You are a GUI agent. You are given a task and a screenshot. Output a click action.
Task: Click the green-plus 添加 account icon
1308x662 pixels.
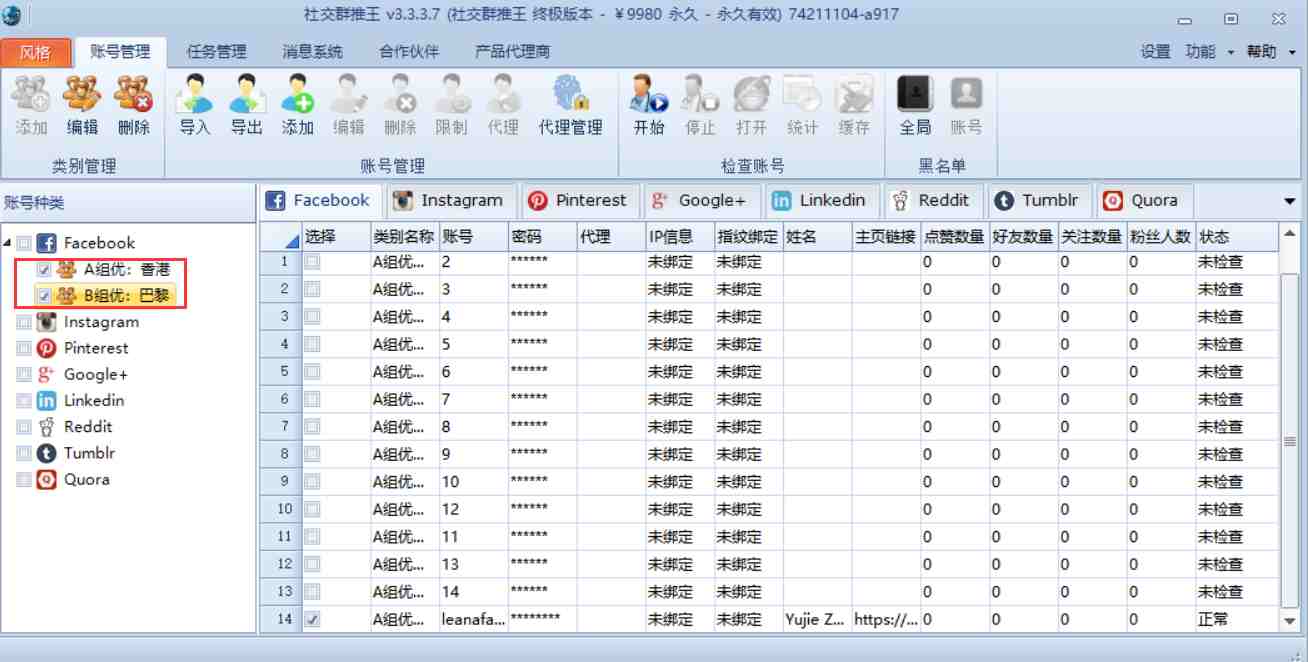click(297, 95)
